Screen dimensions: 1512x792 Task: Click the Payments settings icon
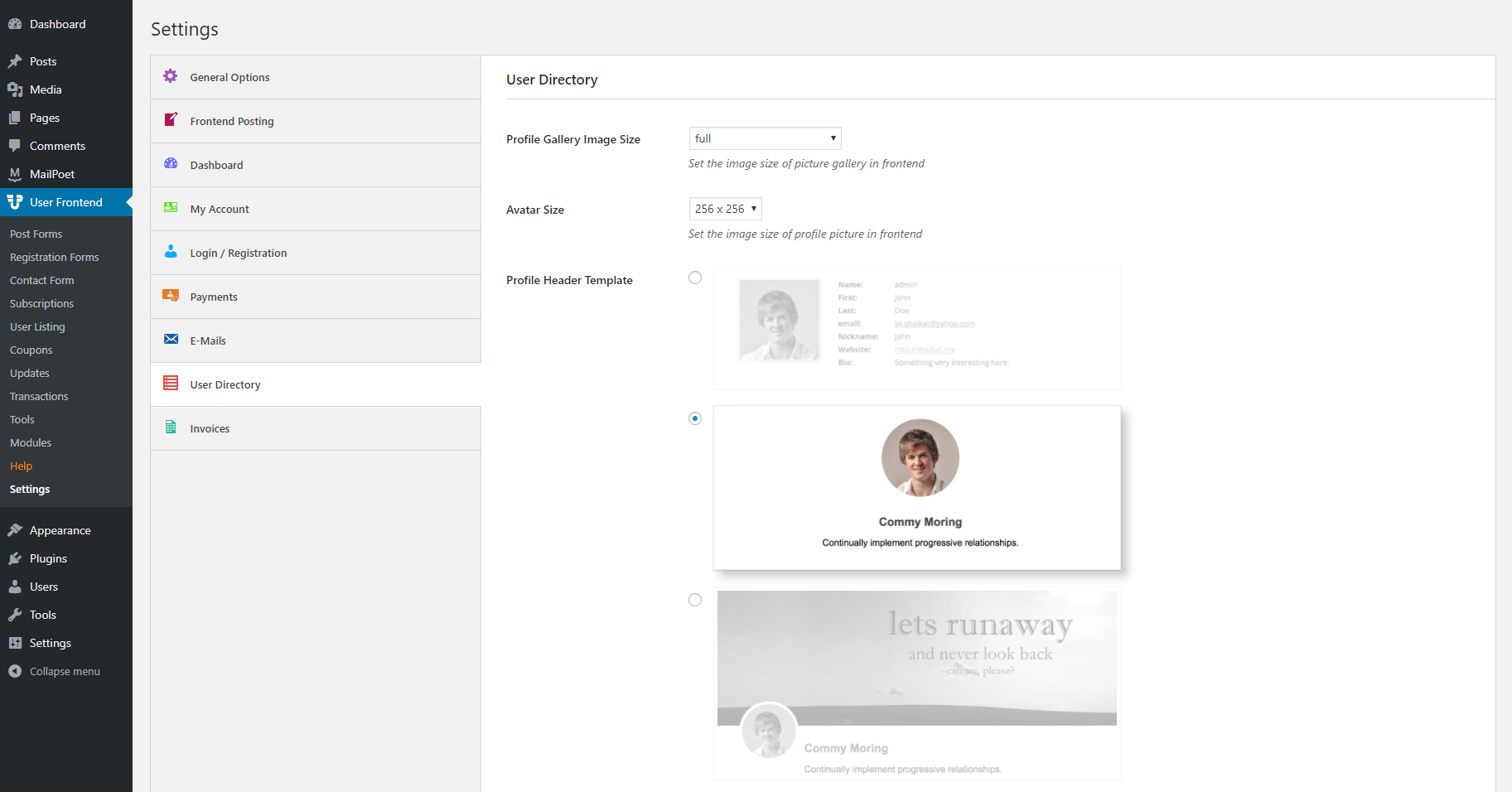[x=171, y=296]
